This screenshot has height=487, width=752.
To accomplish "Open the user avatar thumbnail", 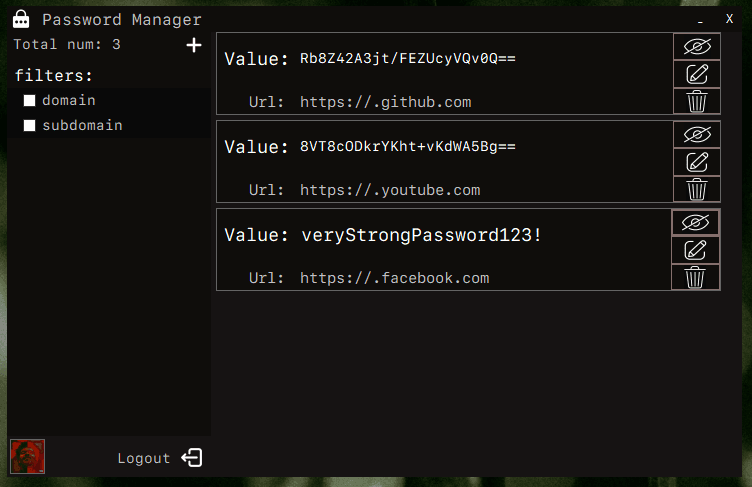I will [x=27, y=456].
